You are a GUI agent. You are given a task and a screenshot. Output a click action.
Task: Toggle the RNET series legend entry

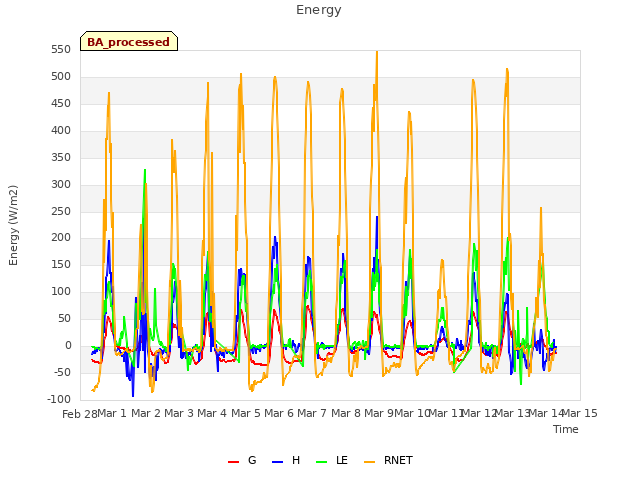[x=388, y=460]
